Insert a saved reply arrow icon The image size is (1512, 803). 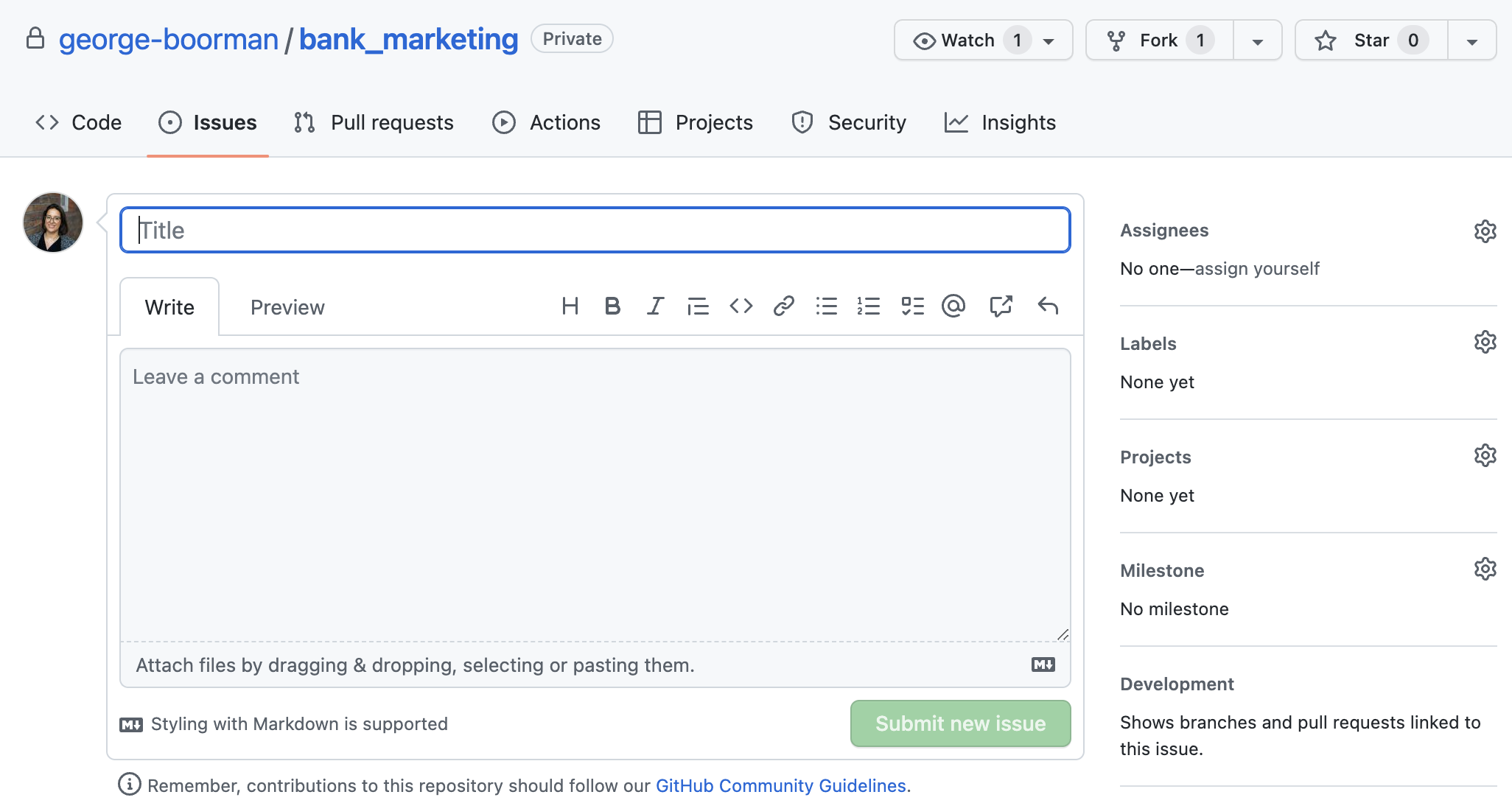(1048, 306)
